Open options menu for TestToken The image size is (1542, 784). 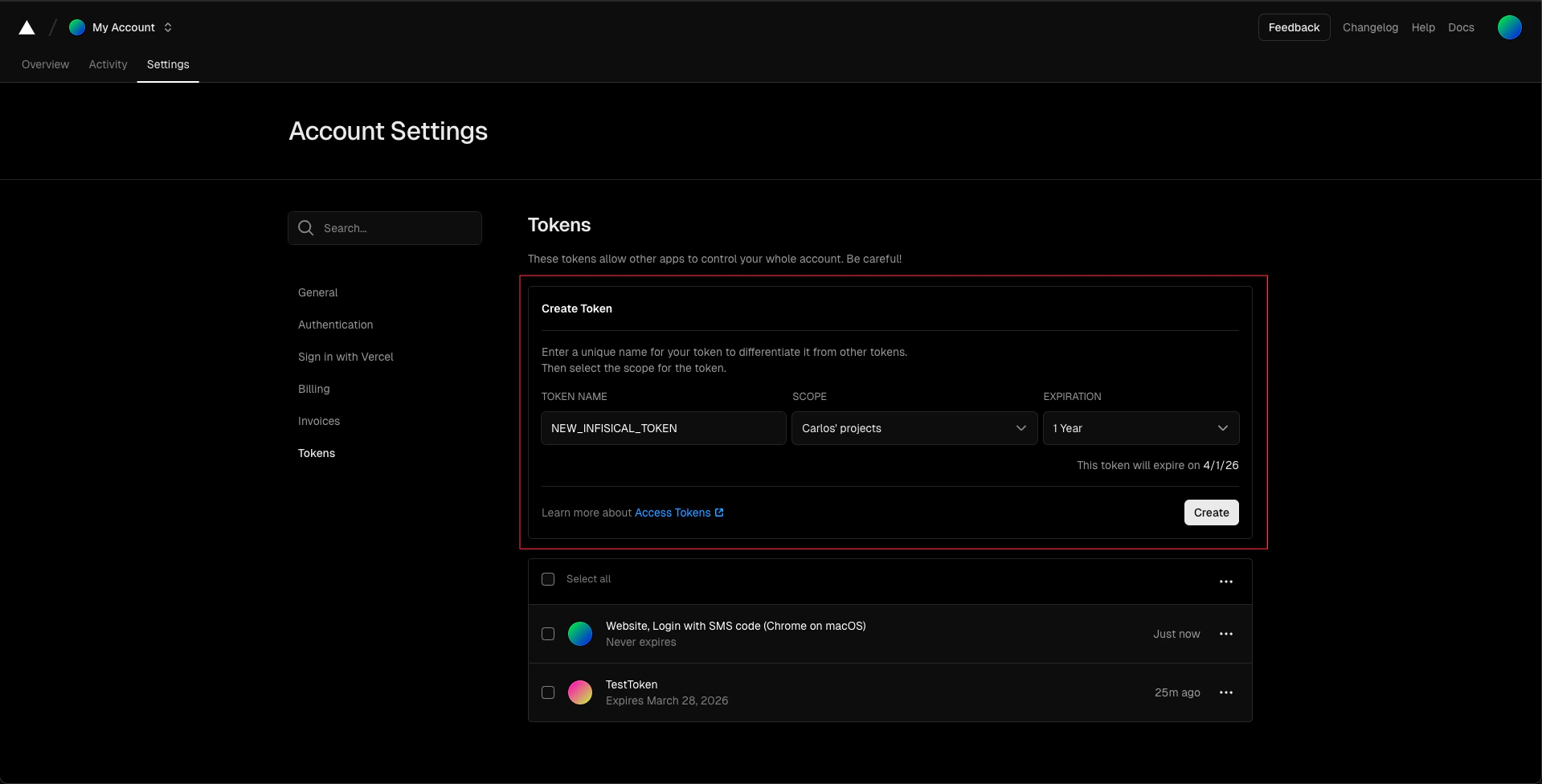1226,692
